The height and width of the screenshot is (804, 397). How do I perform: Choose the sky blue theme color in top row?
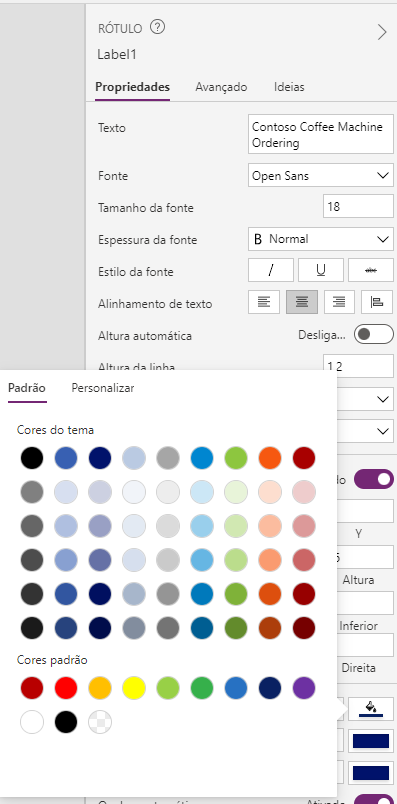coord(202,457)
